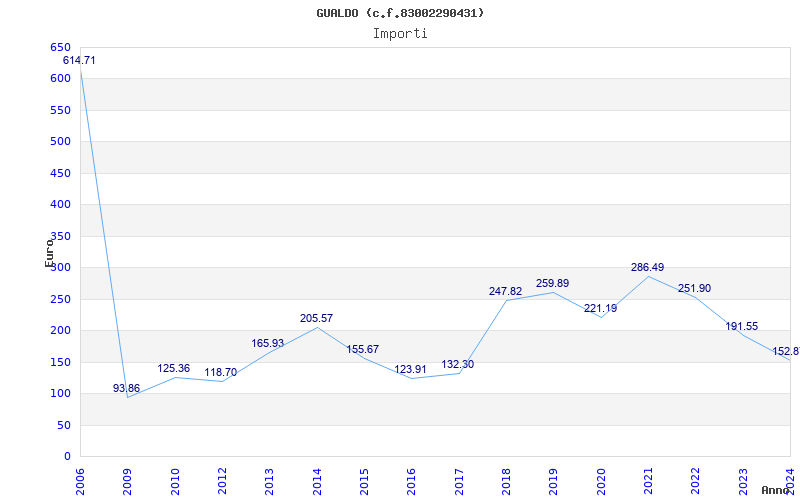Viewport: 800px width, 500px height.
Task: Click the 2009 x-axis year label
Action: (x=128, y=481)
